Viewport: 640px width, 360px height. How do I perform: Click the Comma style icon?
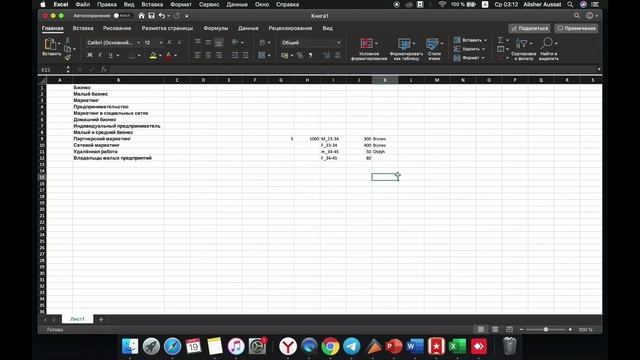tap(311, 55)
